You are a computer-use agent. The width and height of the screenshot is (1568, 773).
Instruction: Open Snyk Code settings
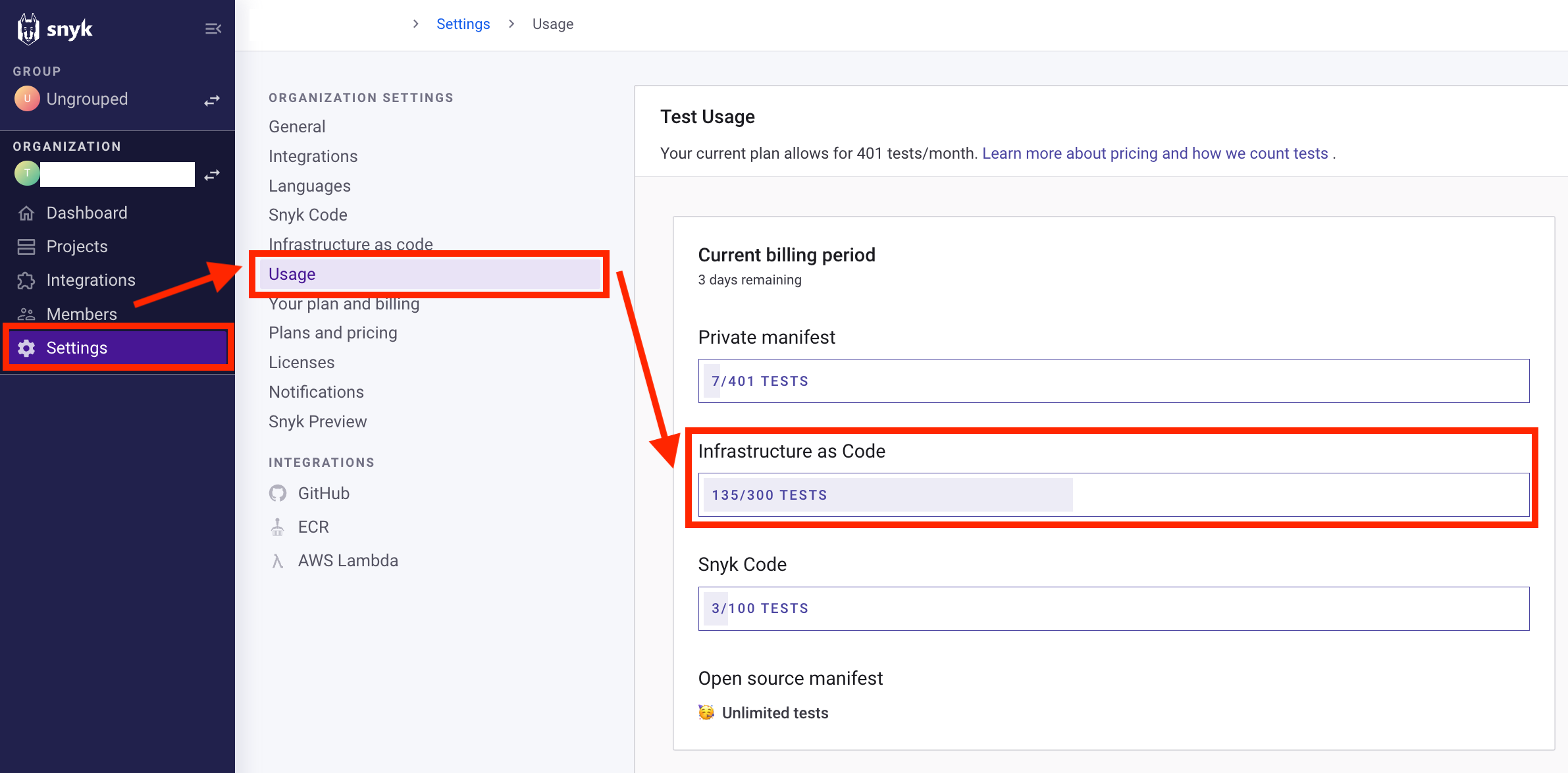(308, 215)
